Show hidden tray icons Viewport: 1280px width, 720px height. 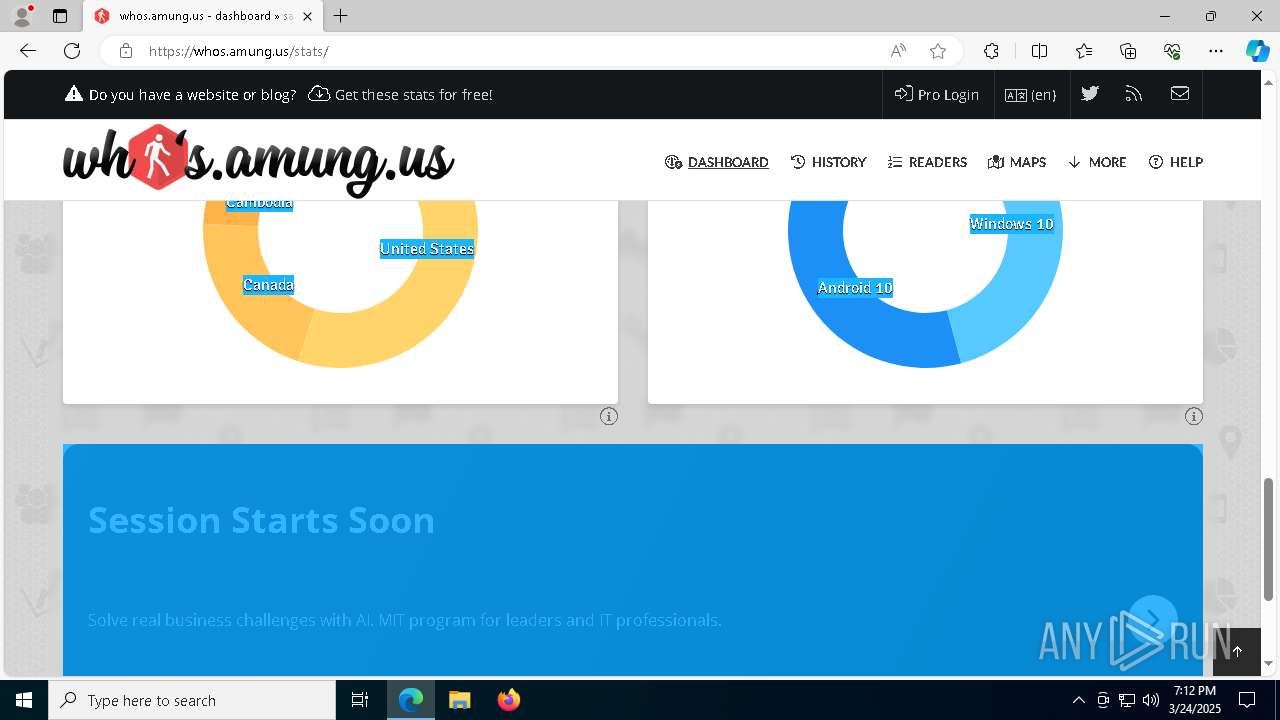[x=1078, y=700]
